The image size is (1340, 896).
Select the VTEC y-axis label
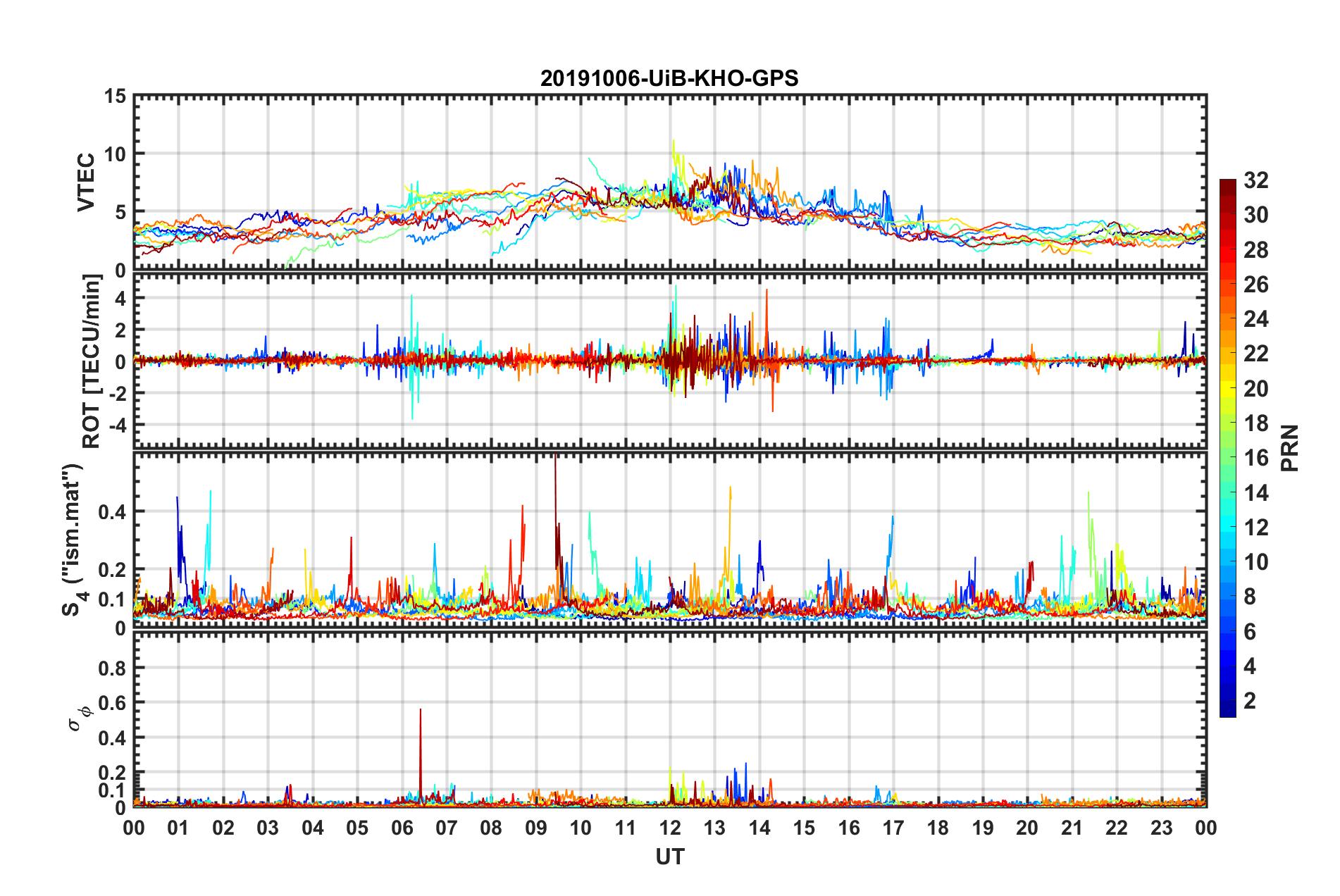[x=86, y=182]
